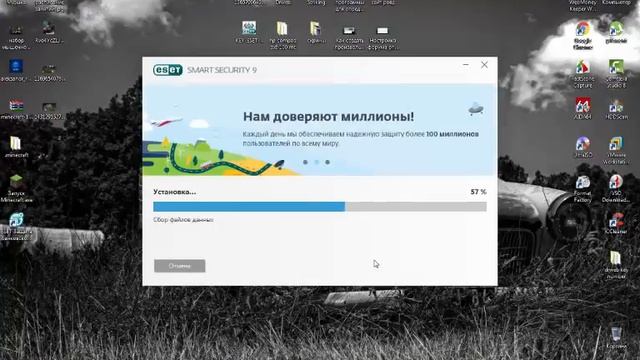Open the ESET file icon above installer window

pyautogui.click(x=249, y=33)
